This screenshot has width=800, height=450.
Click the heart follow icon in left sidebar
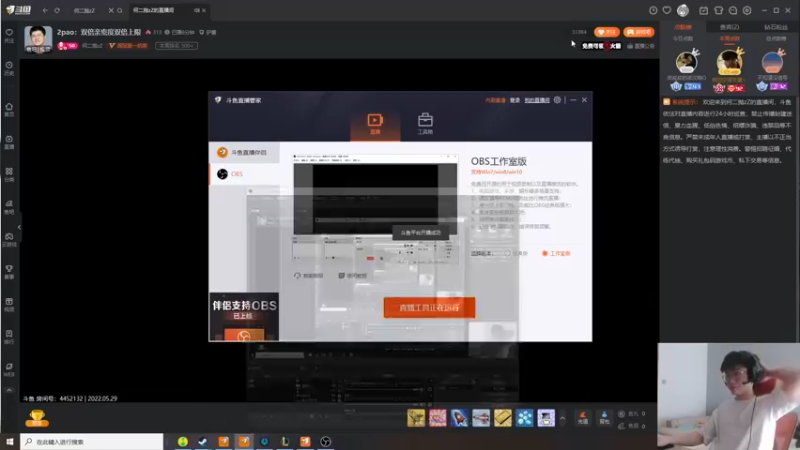9,35
